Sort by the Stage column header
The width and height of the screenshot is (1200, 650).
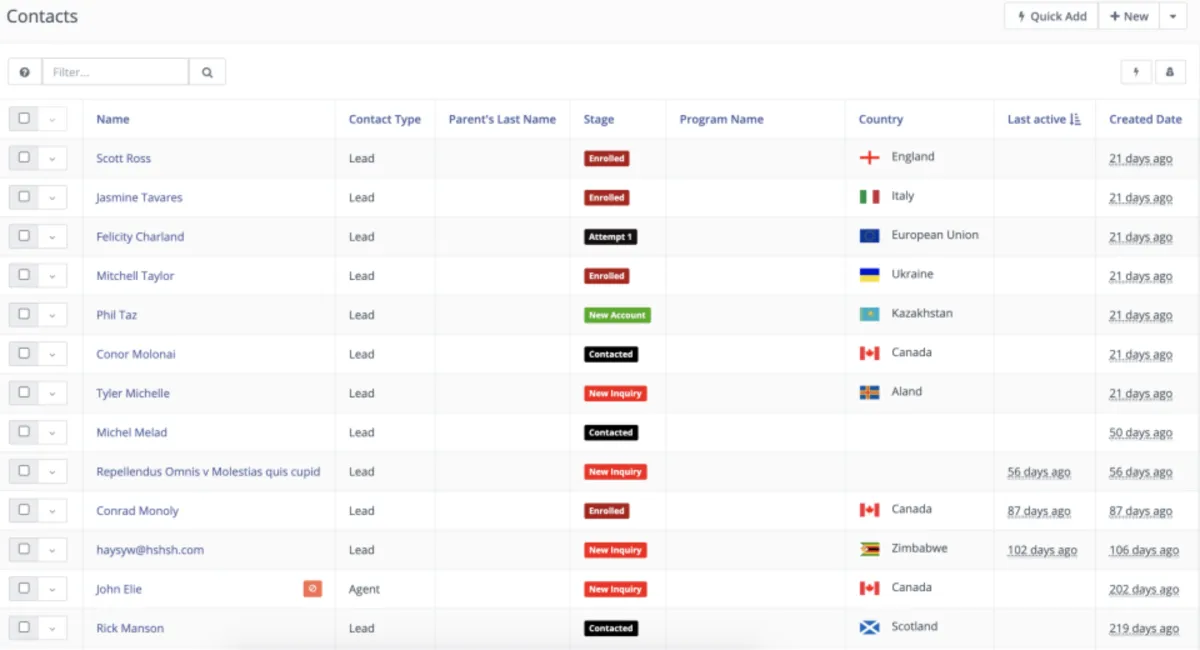[598, 119]
